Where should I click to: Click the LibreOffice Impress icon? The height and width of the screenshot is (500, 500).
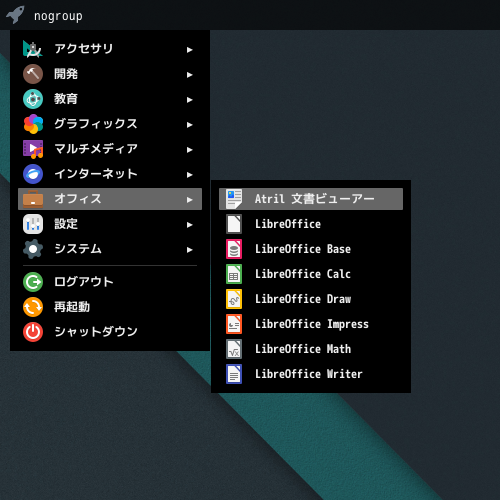tap(234, 324)
